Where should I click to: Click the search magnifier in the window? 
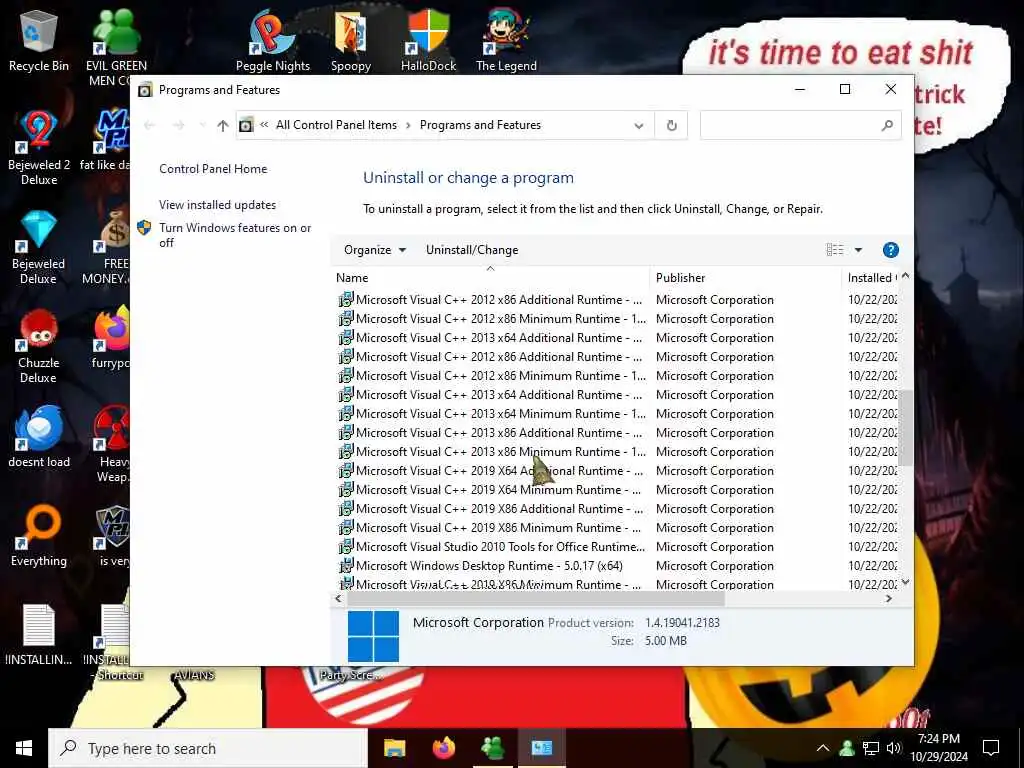point(887,125)
